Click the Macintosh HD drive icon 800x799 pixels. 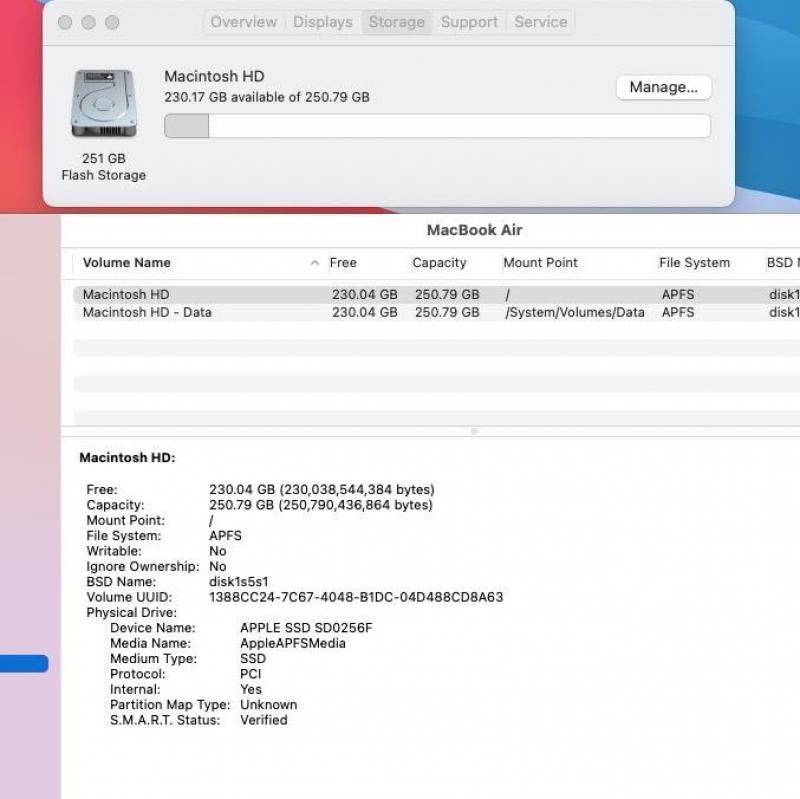pyautogui.click(x=104, y=104)
